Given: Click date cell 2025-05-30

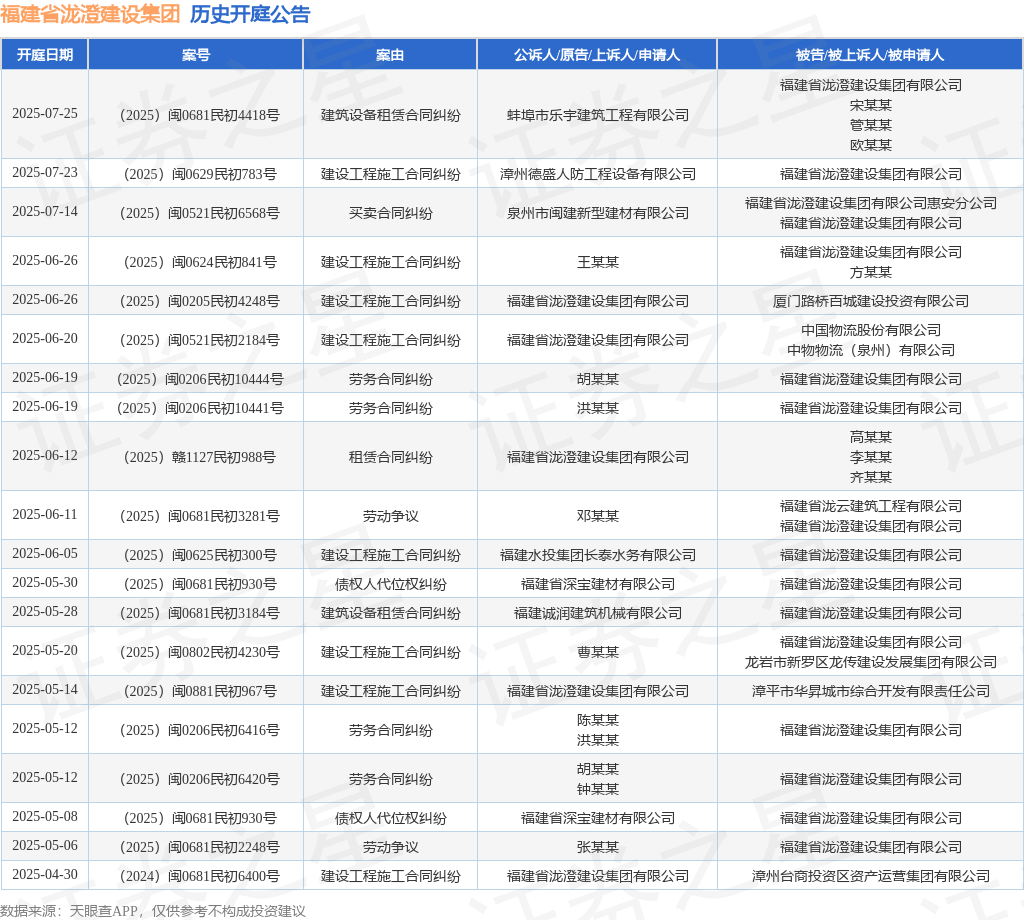Looking at the screenshot, I should [x=44, y=582].
